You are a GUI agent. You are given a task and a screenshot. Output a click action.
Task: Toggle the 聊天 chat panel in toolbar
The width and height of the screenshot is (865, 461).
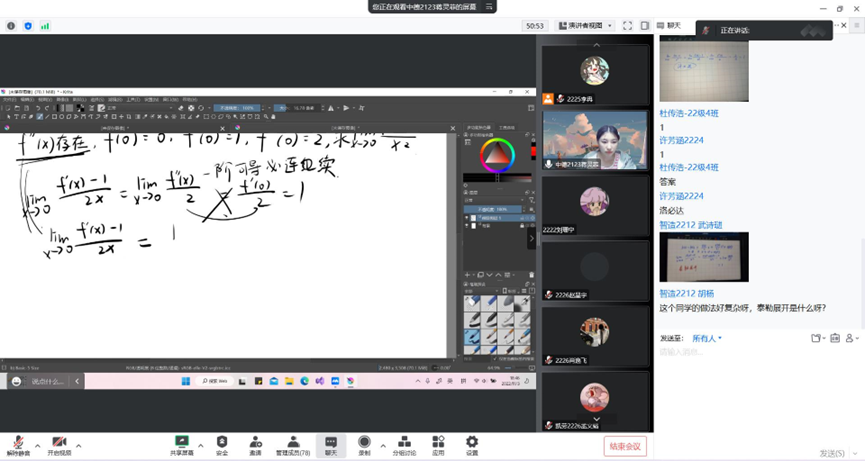331,442
